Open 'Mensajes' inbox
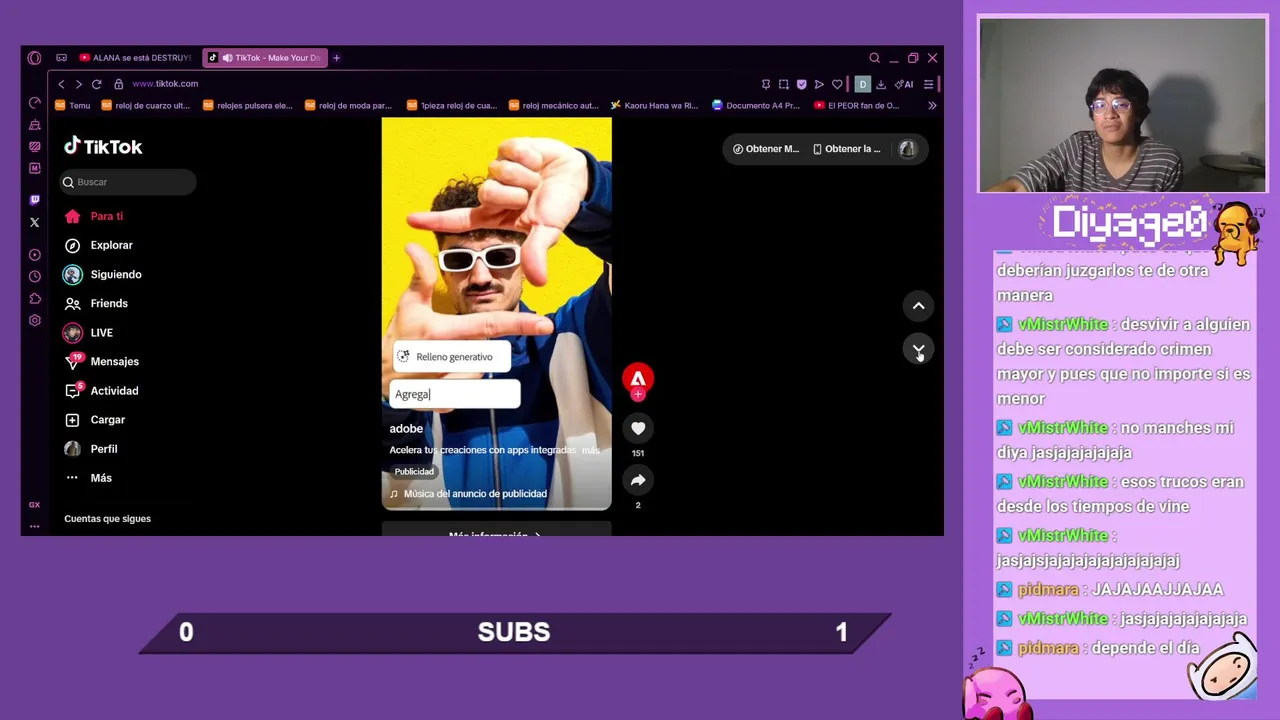Screen dimensions: 1280x720 click(x=101, y=362)
